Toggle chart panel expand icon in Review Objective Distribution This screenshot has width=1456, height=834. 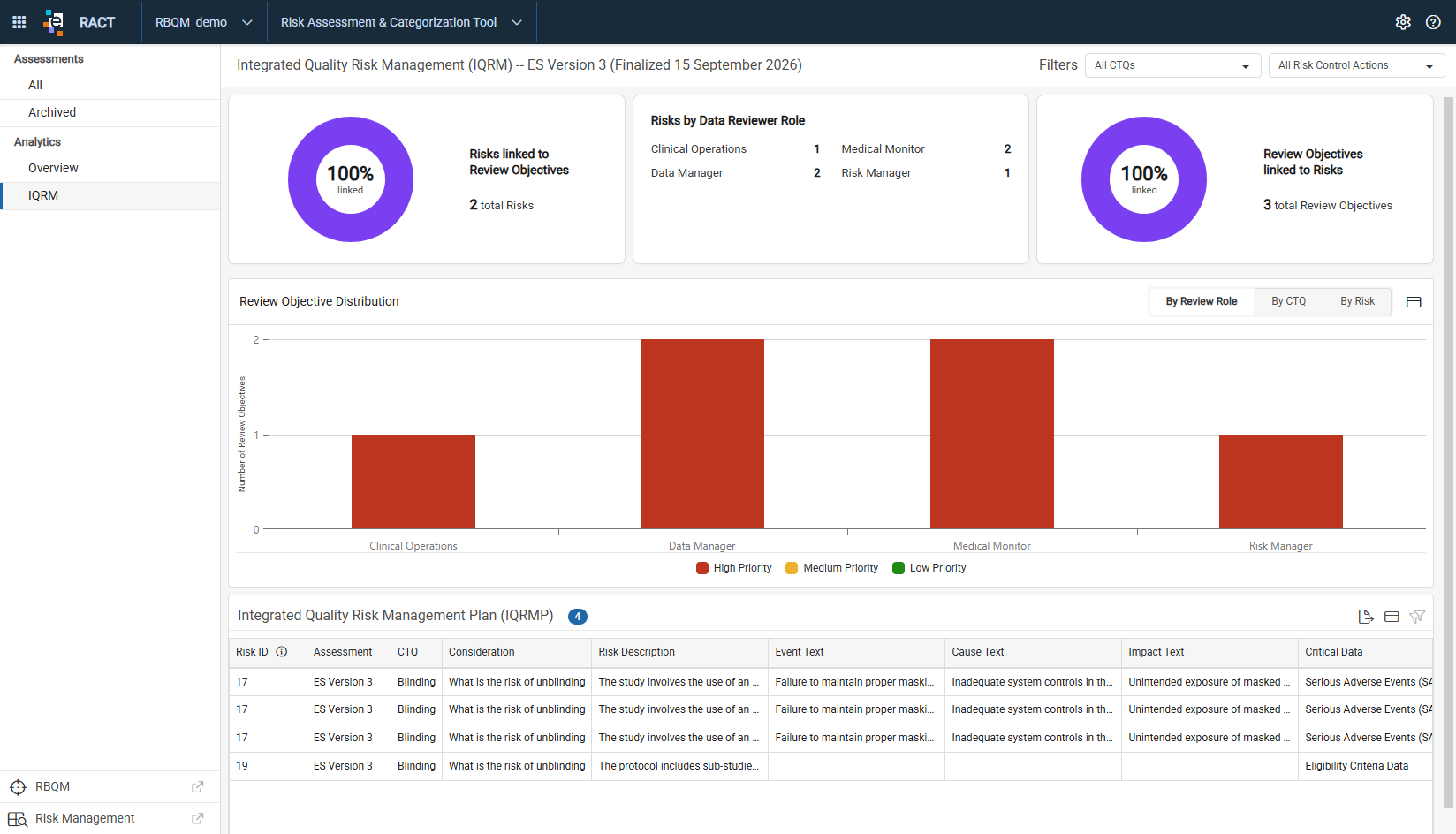pyautogui.click(x=1414, y=302)
